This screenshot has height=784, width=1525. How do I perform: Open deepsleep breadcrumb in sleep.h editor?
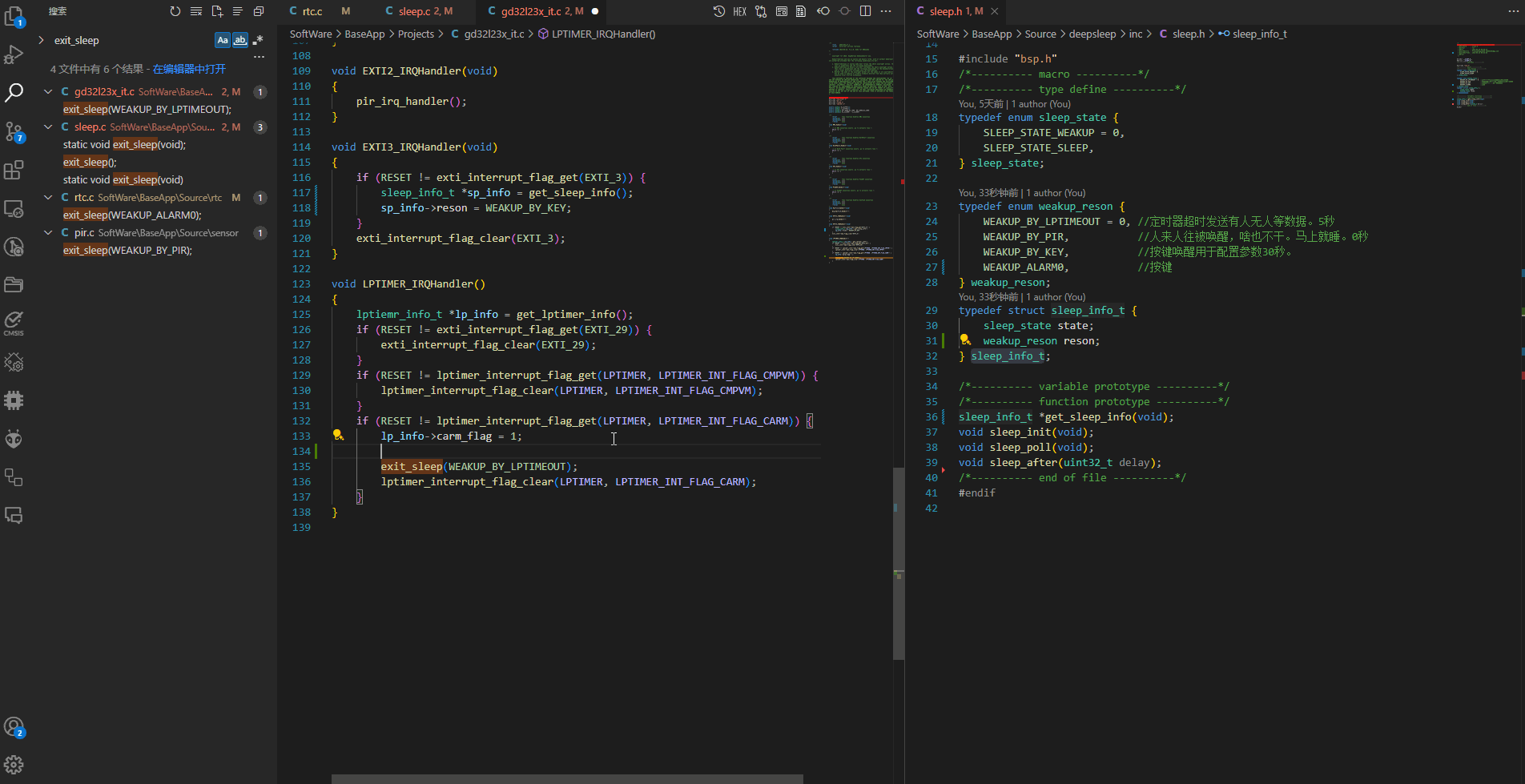[x=1092, y=34]
